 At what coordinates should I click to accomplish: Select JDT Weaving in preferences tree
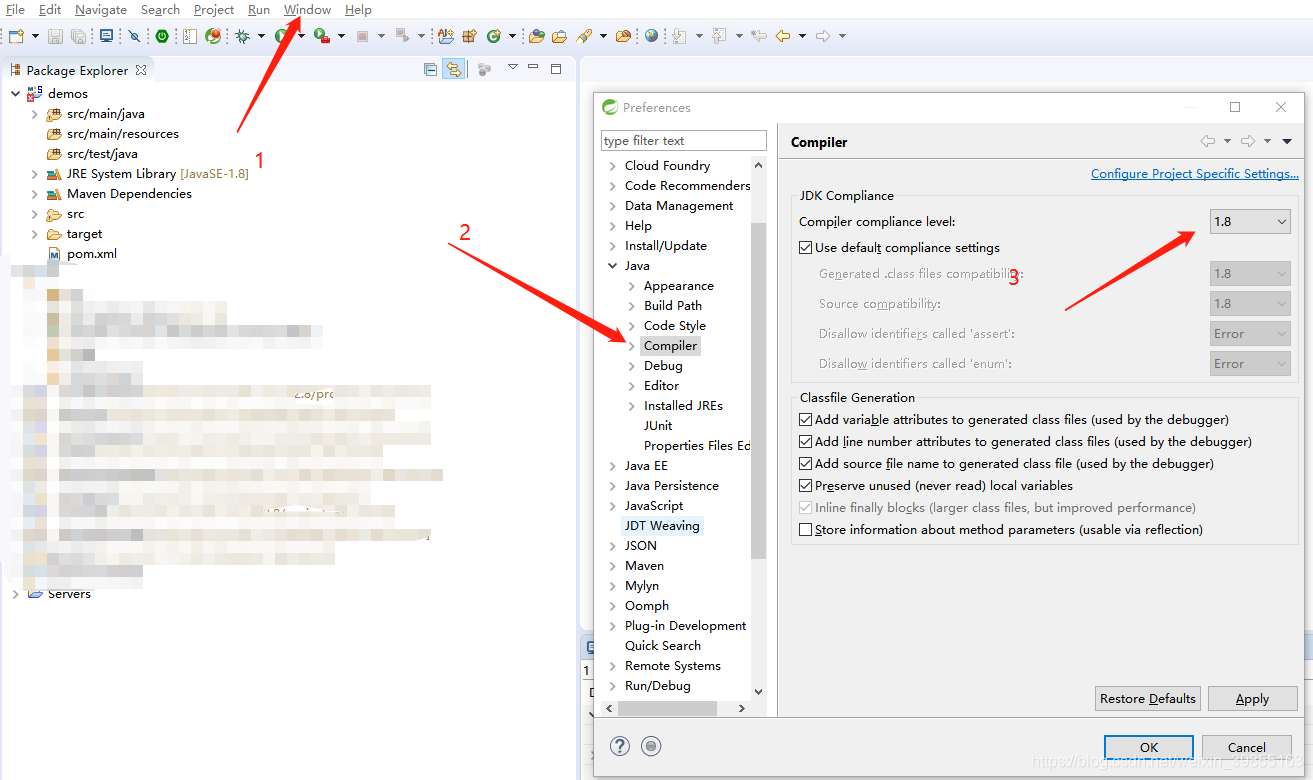click(662, 525)
